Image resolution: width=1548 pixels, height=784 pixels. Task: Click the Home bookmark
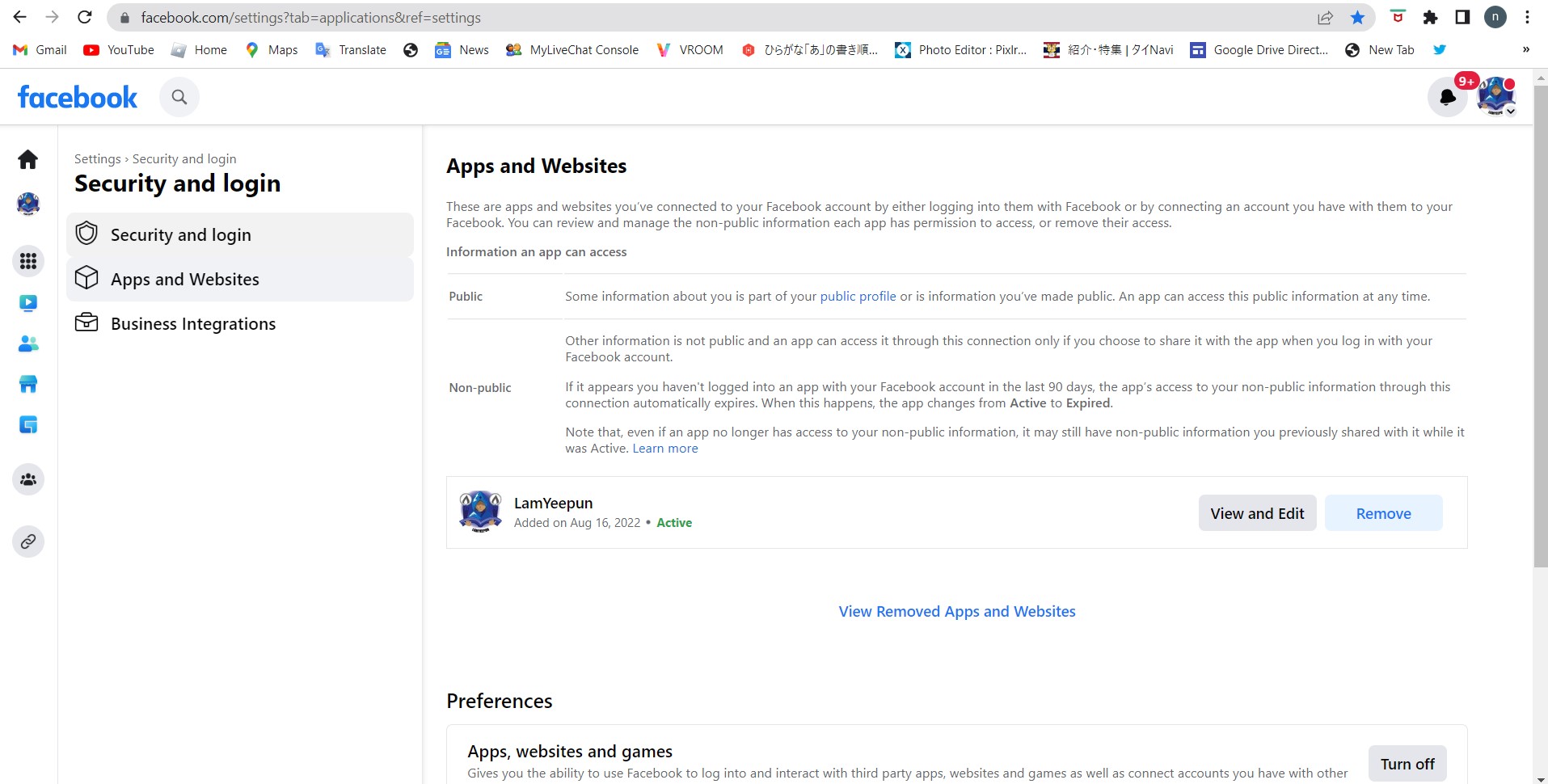click(199, 50)
